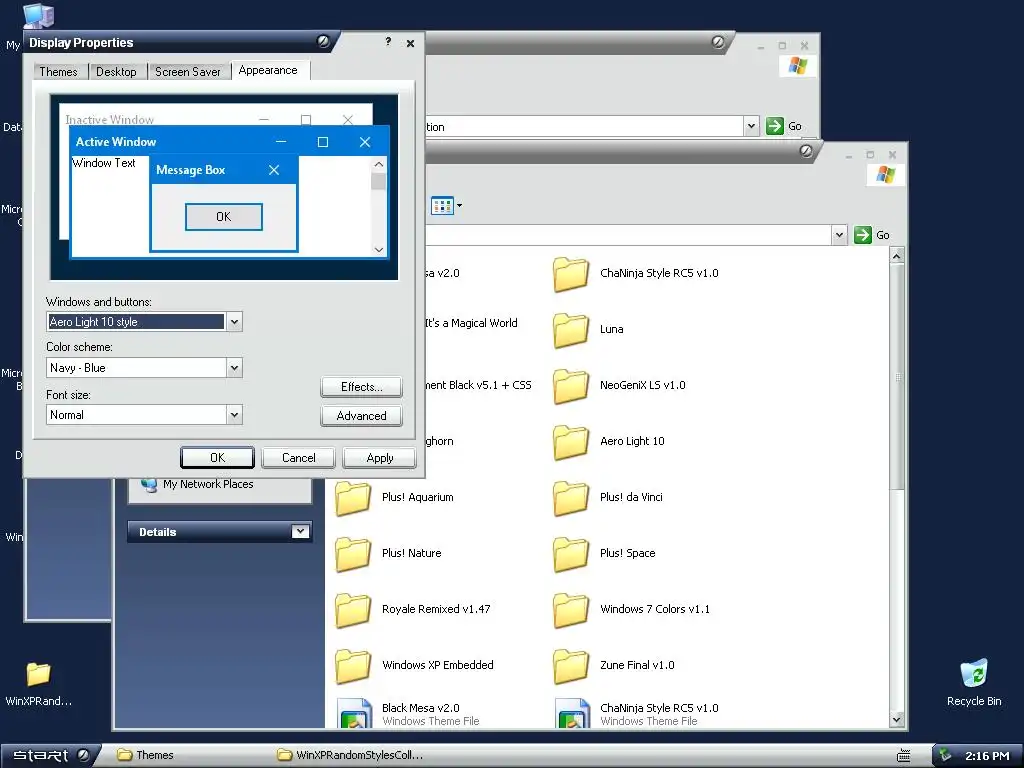Expand the address bar dropdown in the back explorer window
This screenshot has height=768, width=1024.
click(x=751, y=126)
